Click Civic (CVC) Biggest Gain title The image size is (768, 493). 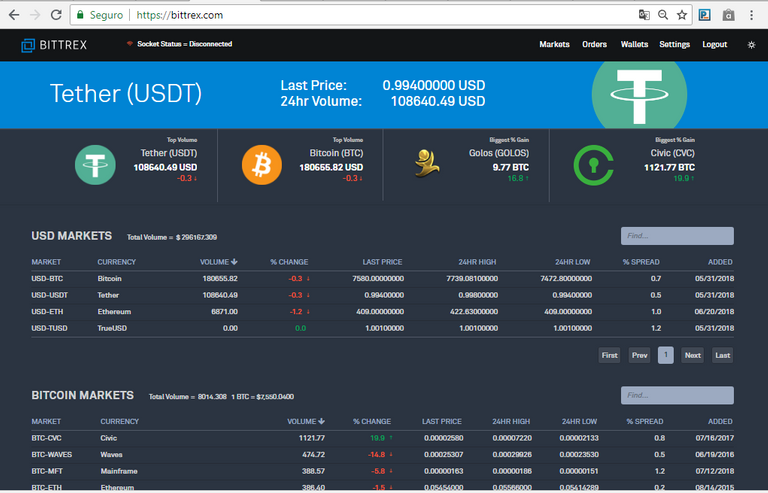pos(672,153)
